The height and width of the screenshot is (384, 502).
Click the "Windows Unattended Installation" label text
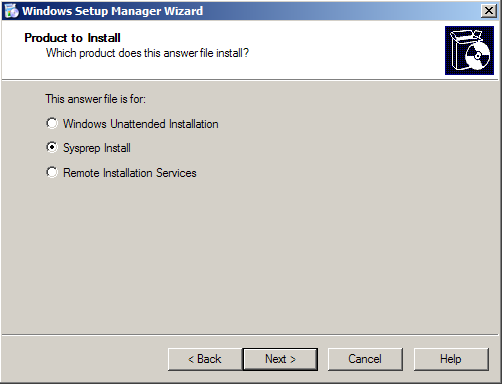pyautogui.click(x=141, y=124)
